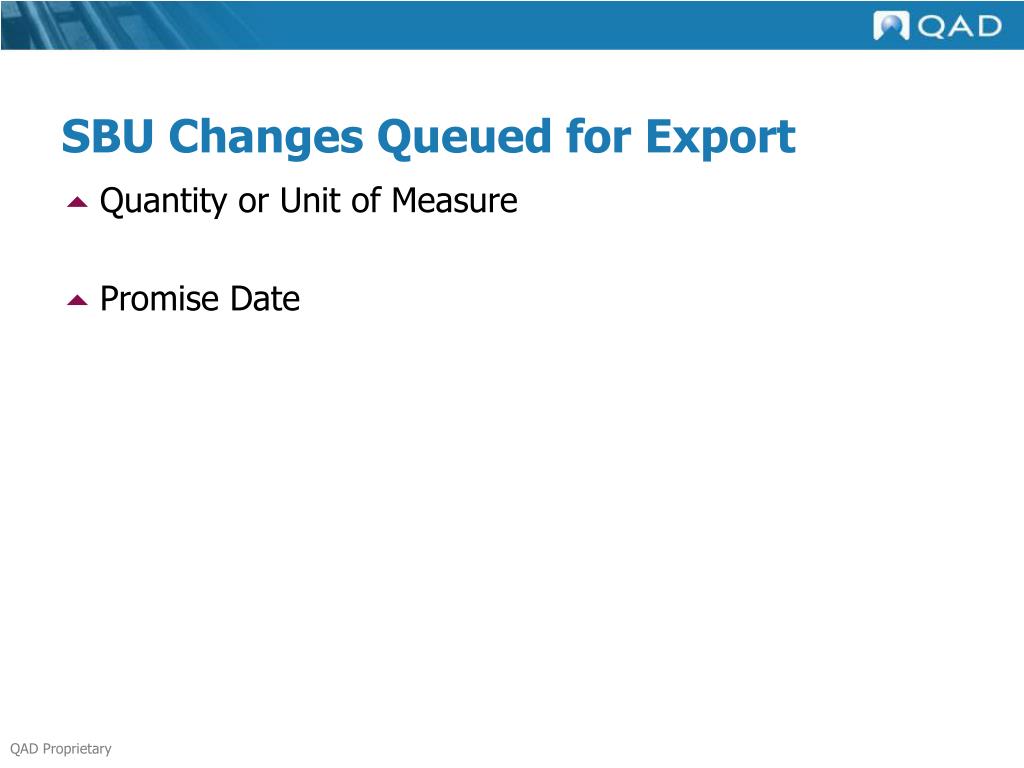Click the QAD Proprietary footer text

[61, 748]
